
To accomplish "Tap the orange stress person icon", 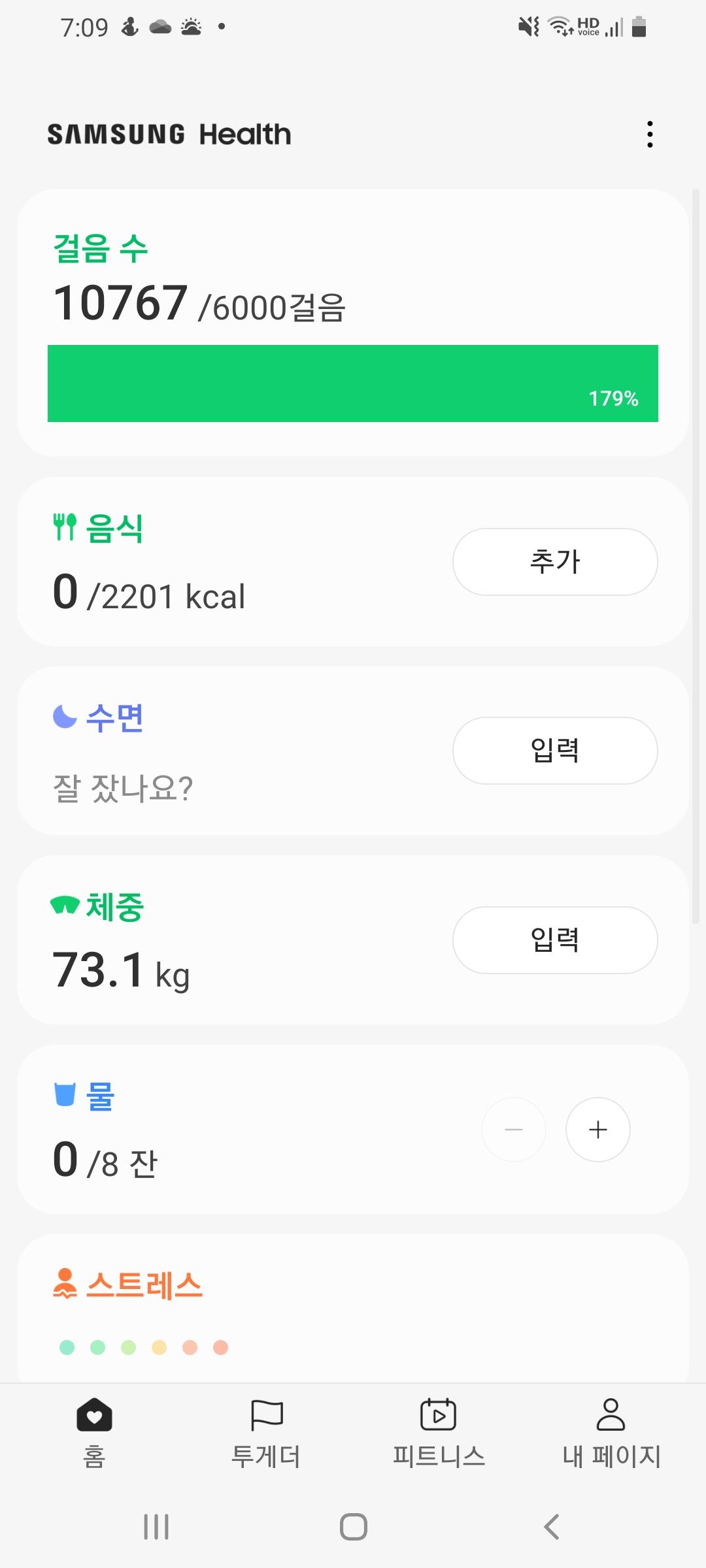I will pyautogui.click(x=65, y=1283).
